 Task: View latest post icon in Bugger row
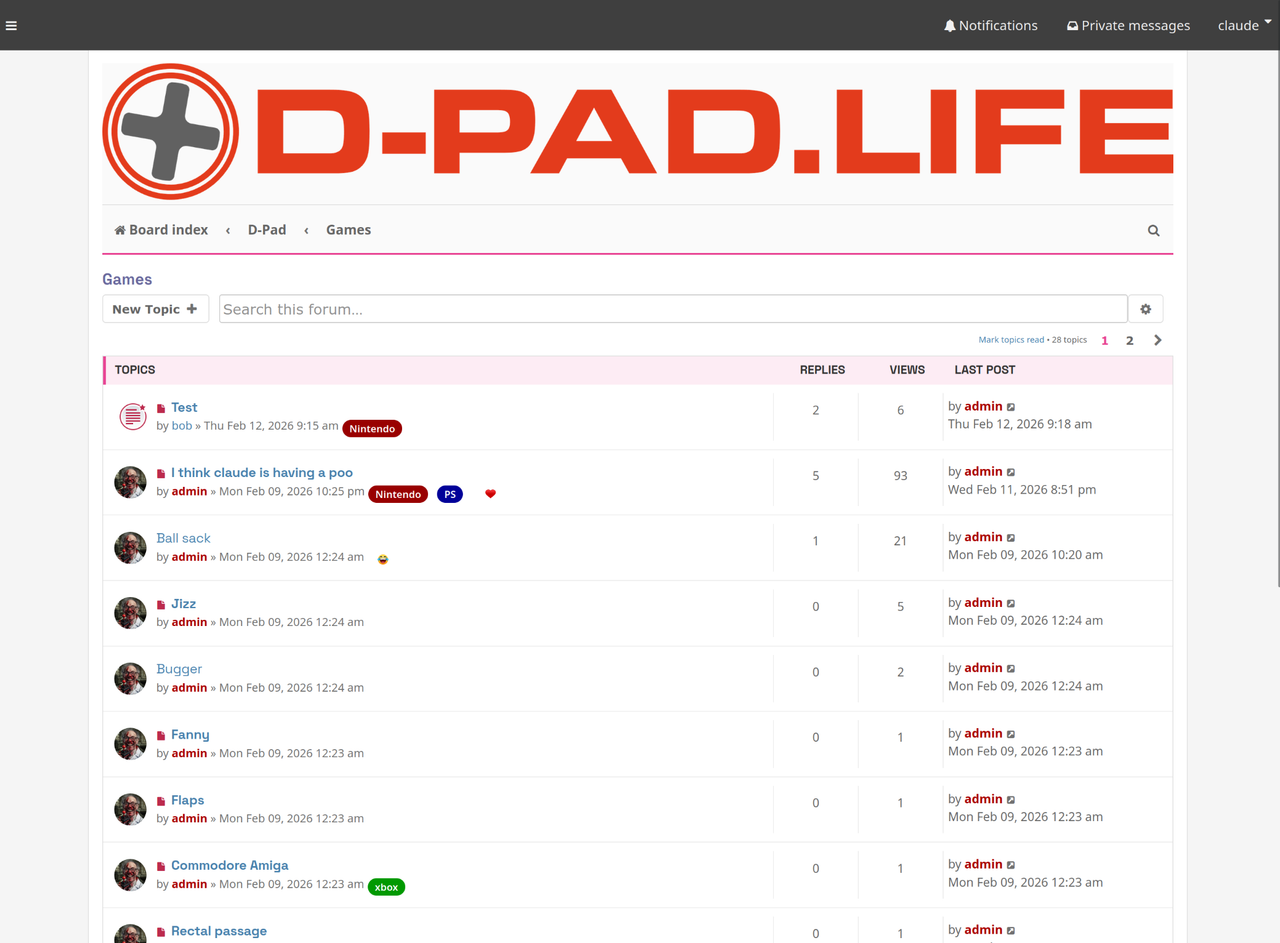[x=1011, y=668]
